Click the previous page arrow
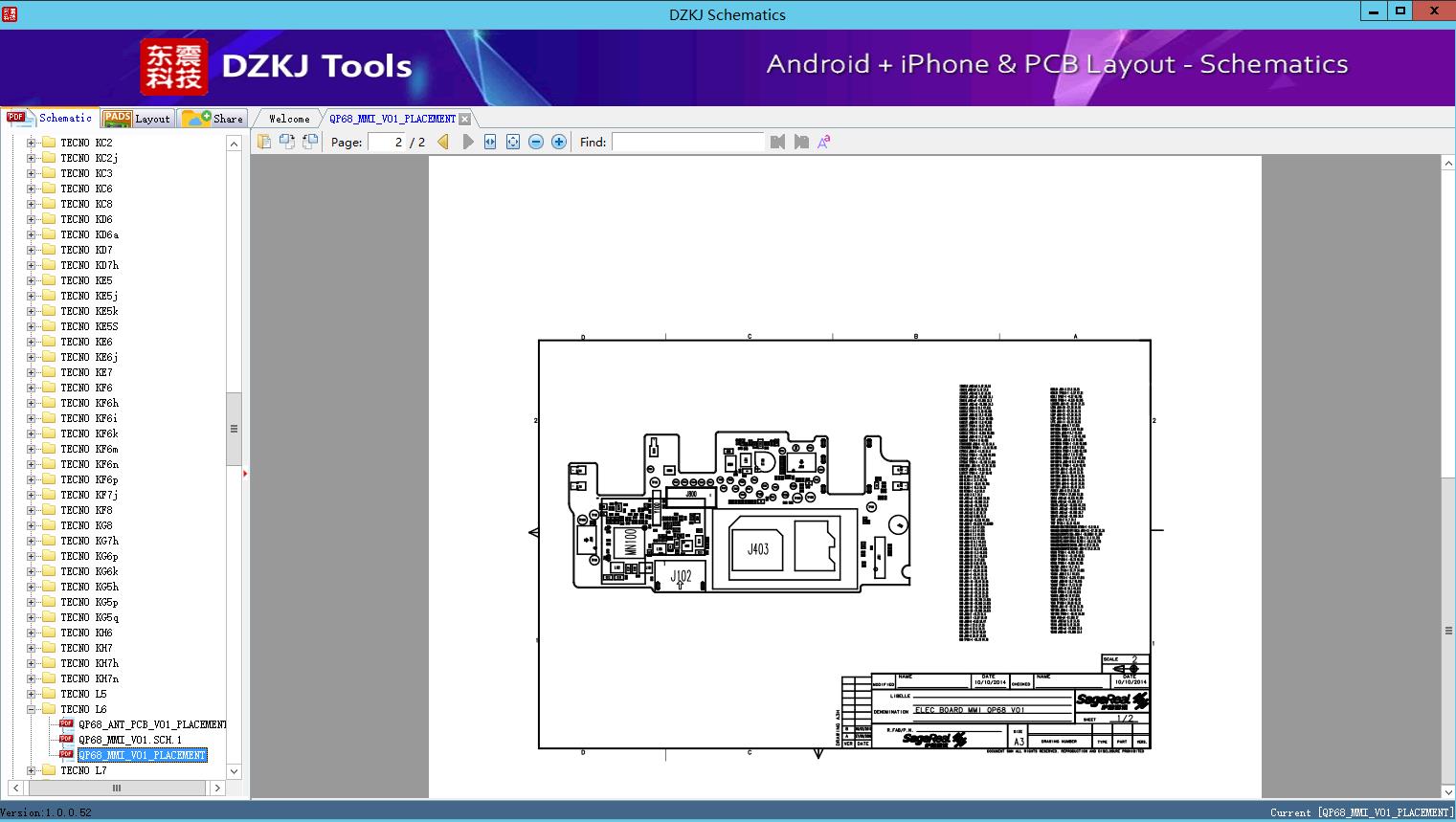This screenshot has width=1456, height=822. tap(443, 142)
